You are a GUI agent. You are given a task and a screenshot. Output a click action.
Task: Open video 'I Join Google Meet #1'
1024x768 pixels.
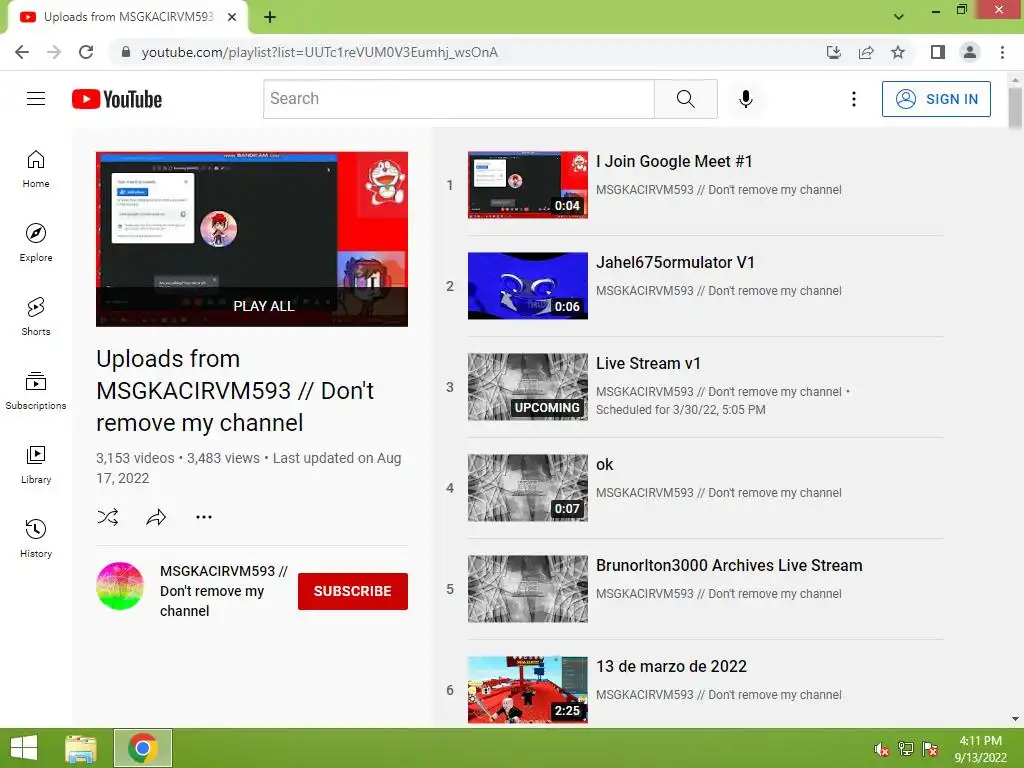(674, 161)
